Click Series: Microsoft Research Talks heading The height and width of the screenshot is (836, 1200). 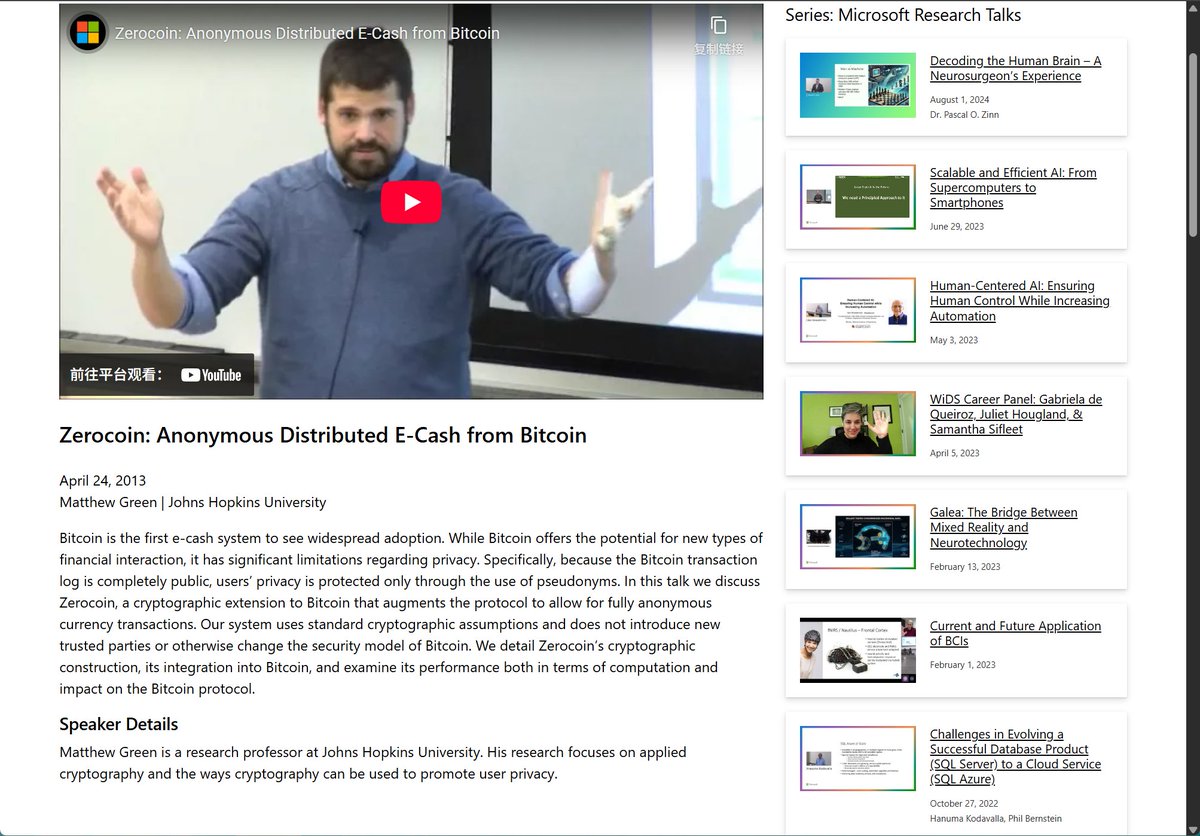(903, 15)
